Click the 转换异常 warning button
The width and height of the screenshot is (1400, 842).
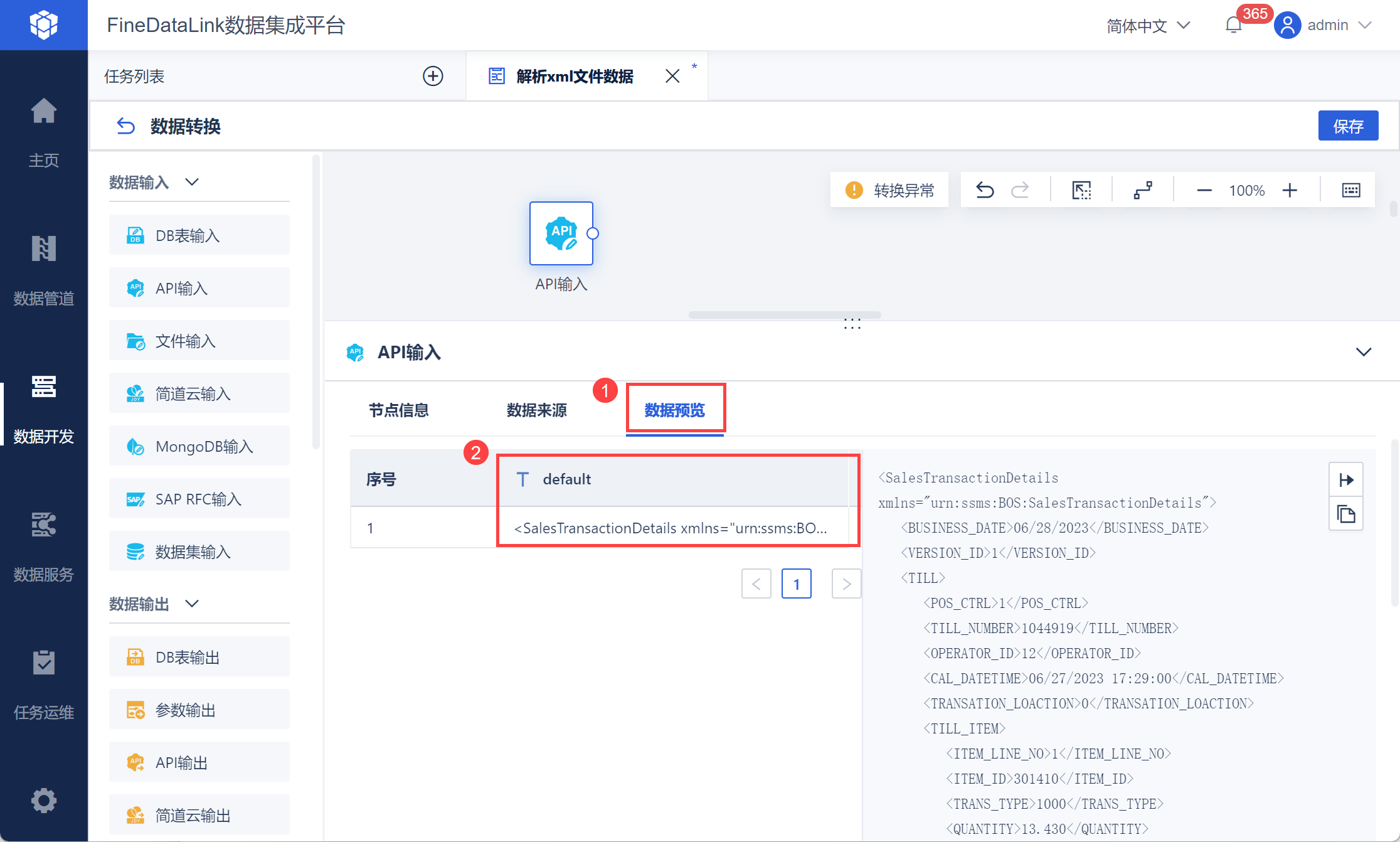(889, 190)
